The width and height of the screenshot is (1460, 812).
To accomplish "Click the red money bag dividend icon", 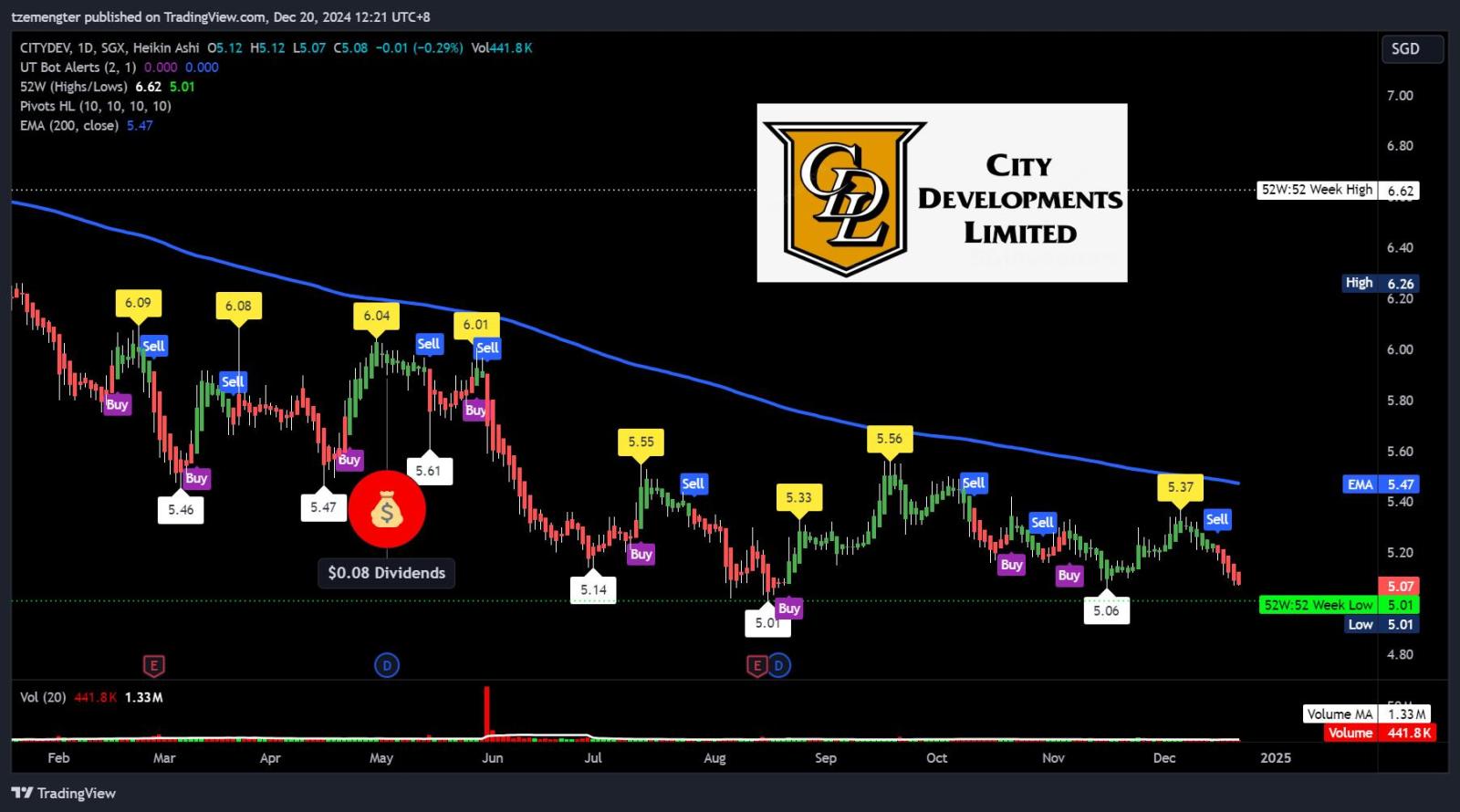I will point(387,510).
